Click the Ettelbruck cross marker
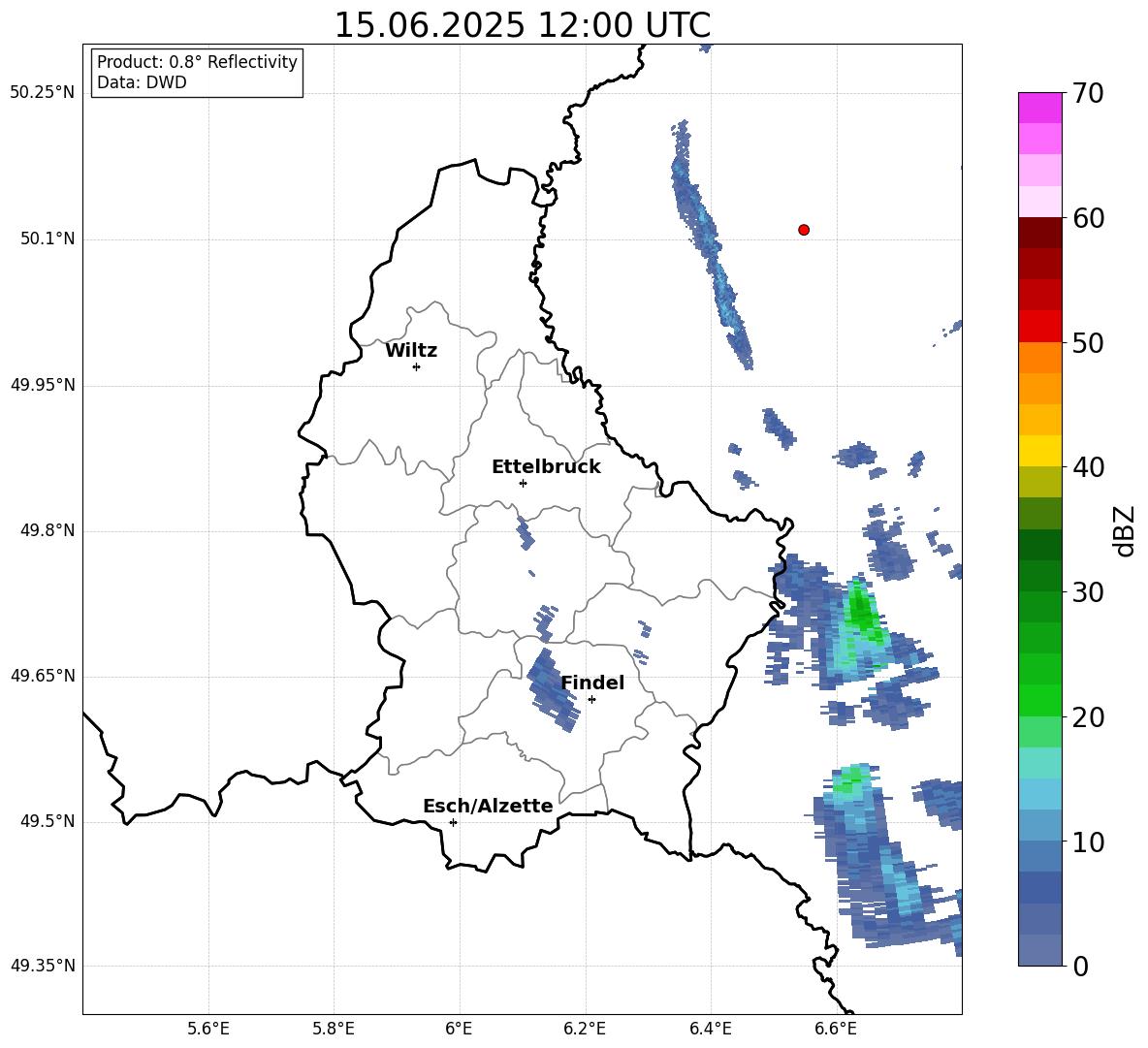Image resolution: width=1148 pixels, height=1048 pixels. pyautogui.click(x=523, y=483)
